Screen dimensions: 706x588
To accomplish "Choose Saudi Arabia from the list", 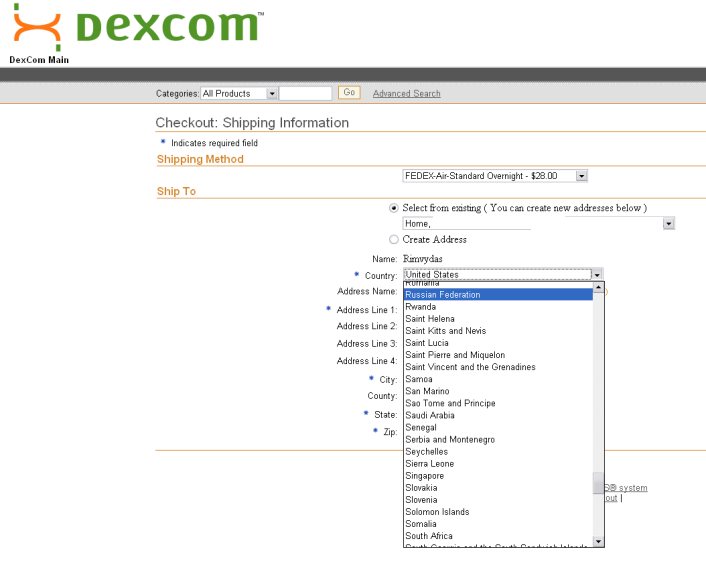I will [x=430, y=416].
